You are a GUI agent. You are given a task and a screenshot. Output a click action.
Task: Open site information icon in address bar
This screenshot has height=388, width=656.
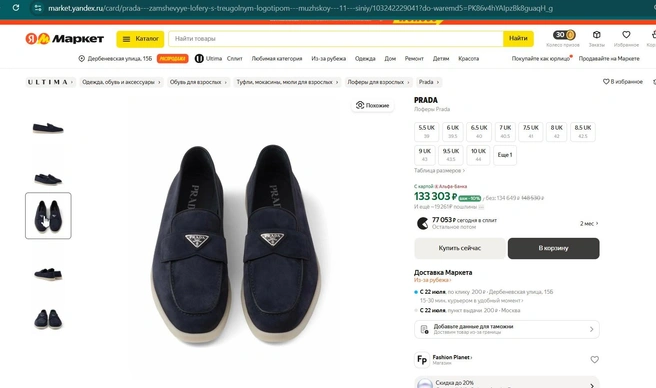coord(38,8)
